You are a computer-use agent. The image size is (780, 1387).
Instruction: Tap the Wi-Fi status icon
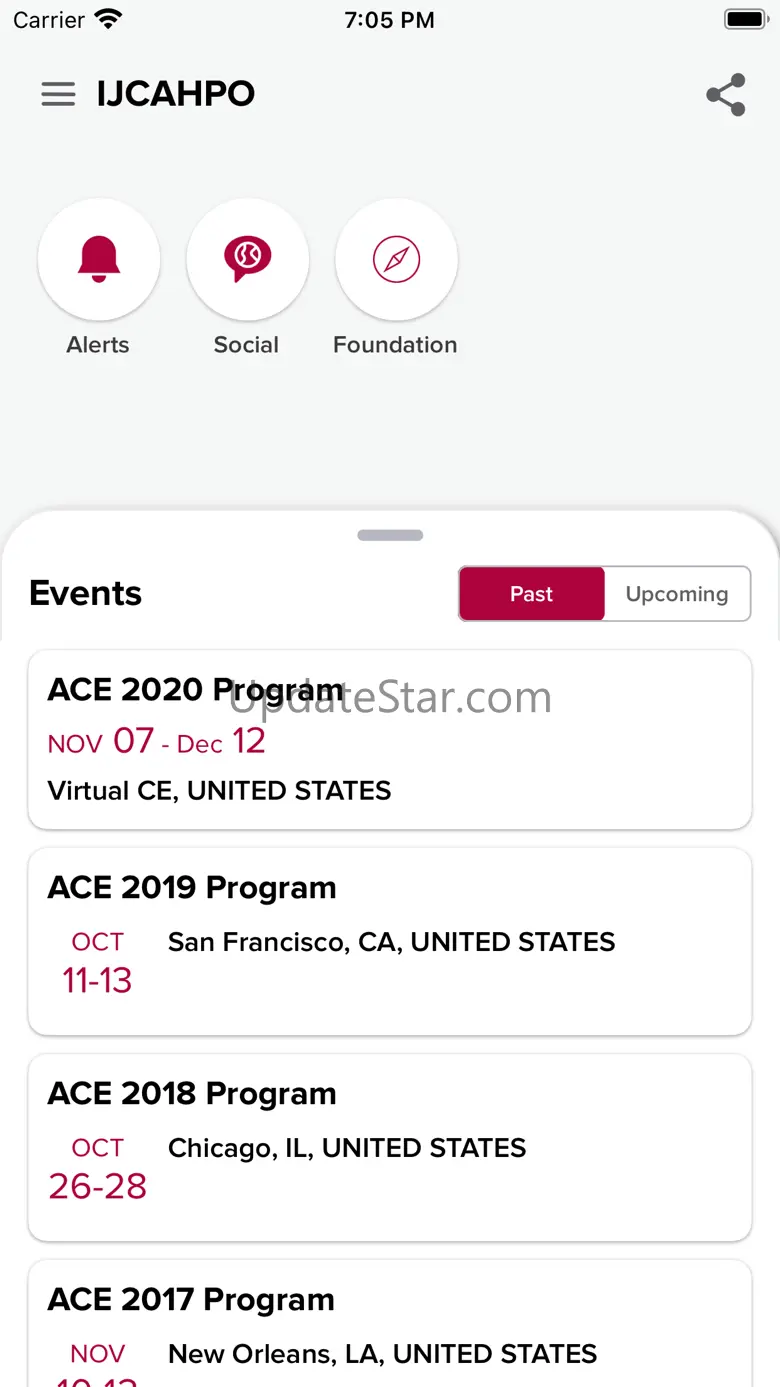[x=107, y=19]
